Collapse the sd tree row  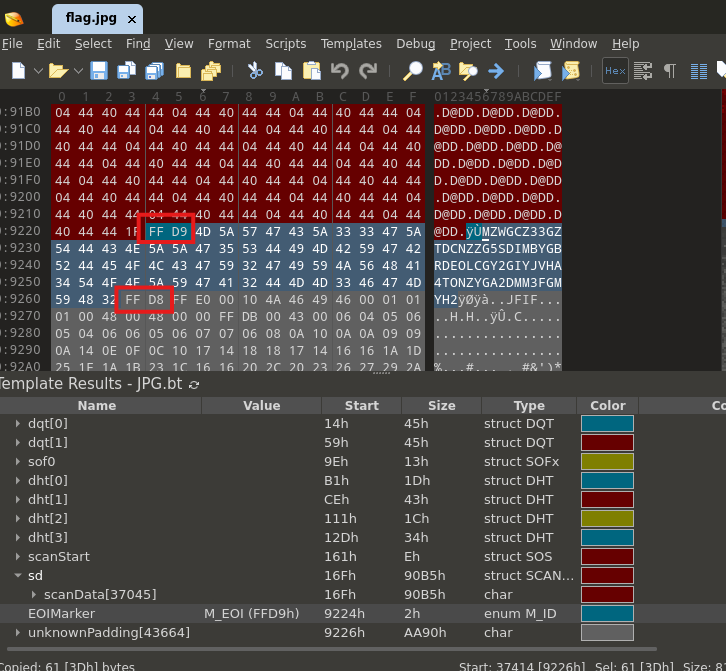[18, 575]
